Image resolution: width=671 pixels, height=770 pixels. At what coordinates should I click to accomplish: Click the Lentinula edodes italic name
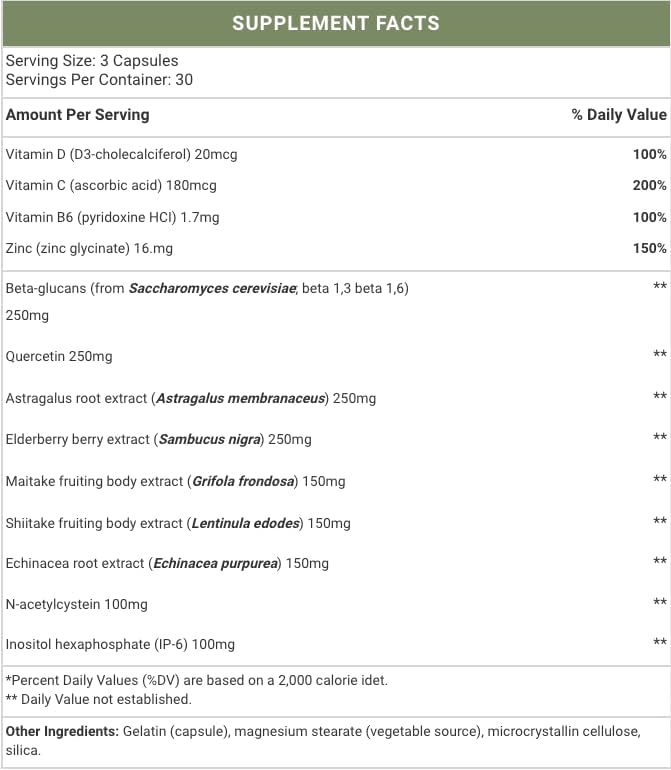pos(246,523)
